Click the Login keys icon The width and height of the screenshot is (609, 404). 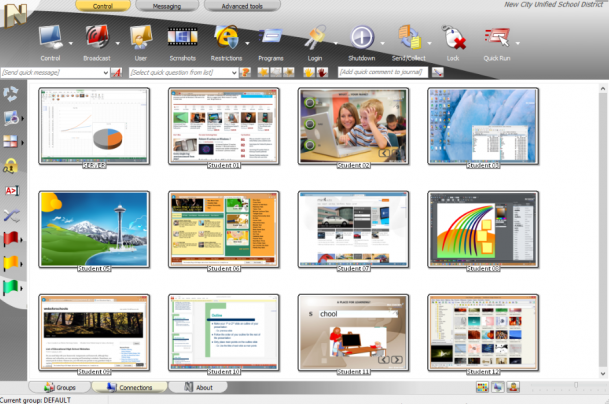click(x=315, y=37)
